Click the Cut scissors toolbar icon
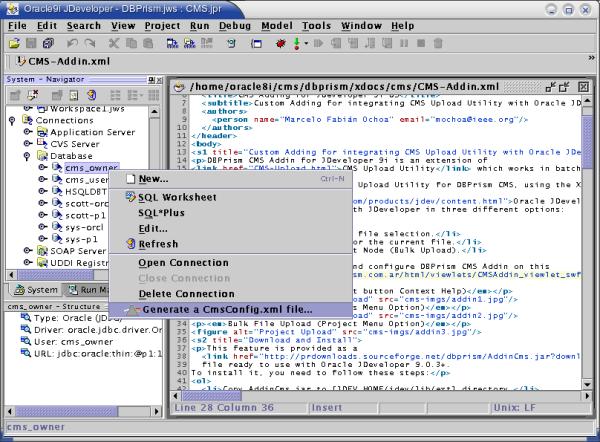 (114, 43)
